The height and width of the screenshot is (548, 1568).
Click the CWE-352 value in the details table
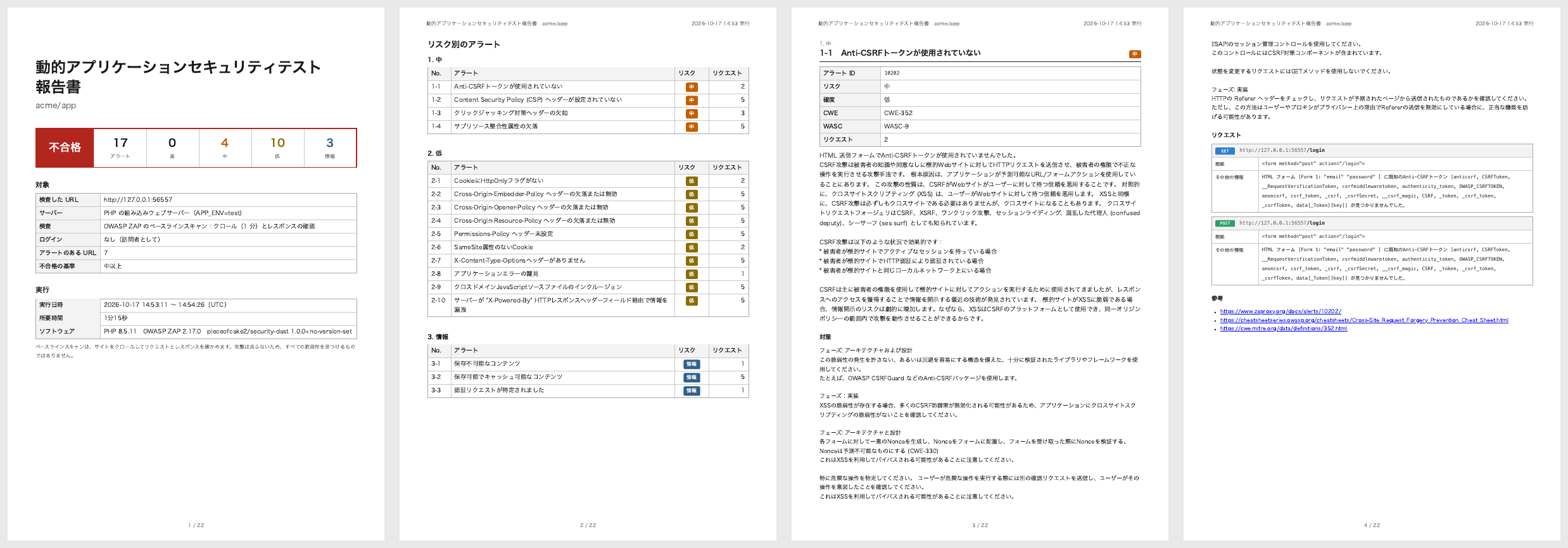click(898, 113)
